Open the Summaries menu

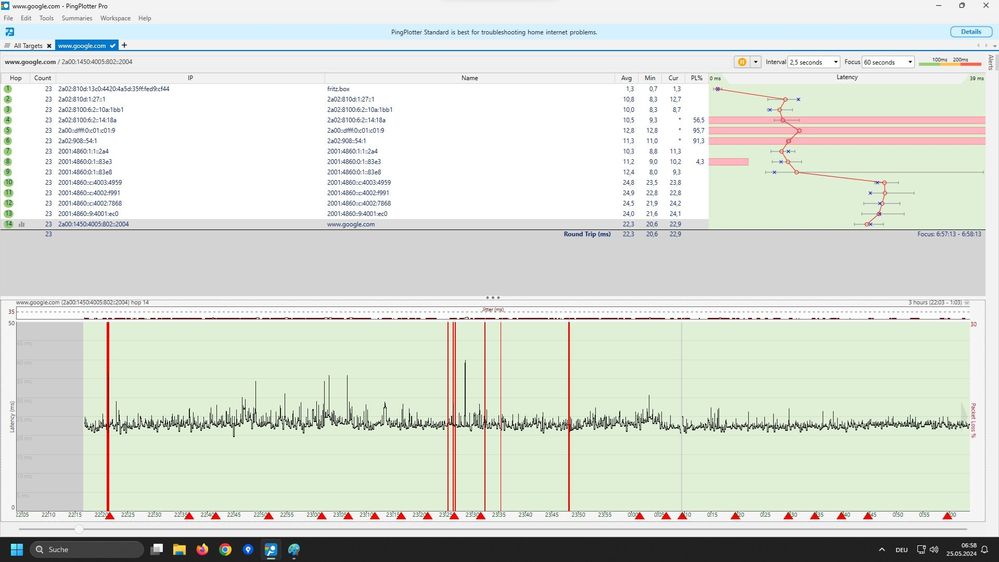click(x=77, y=18)
